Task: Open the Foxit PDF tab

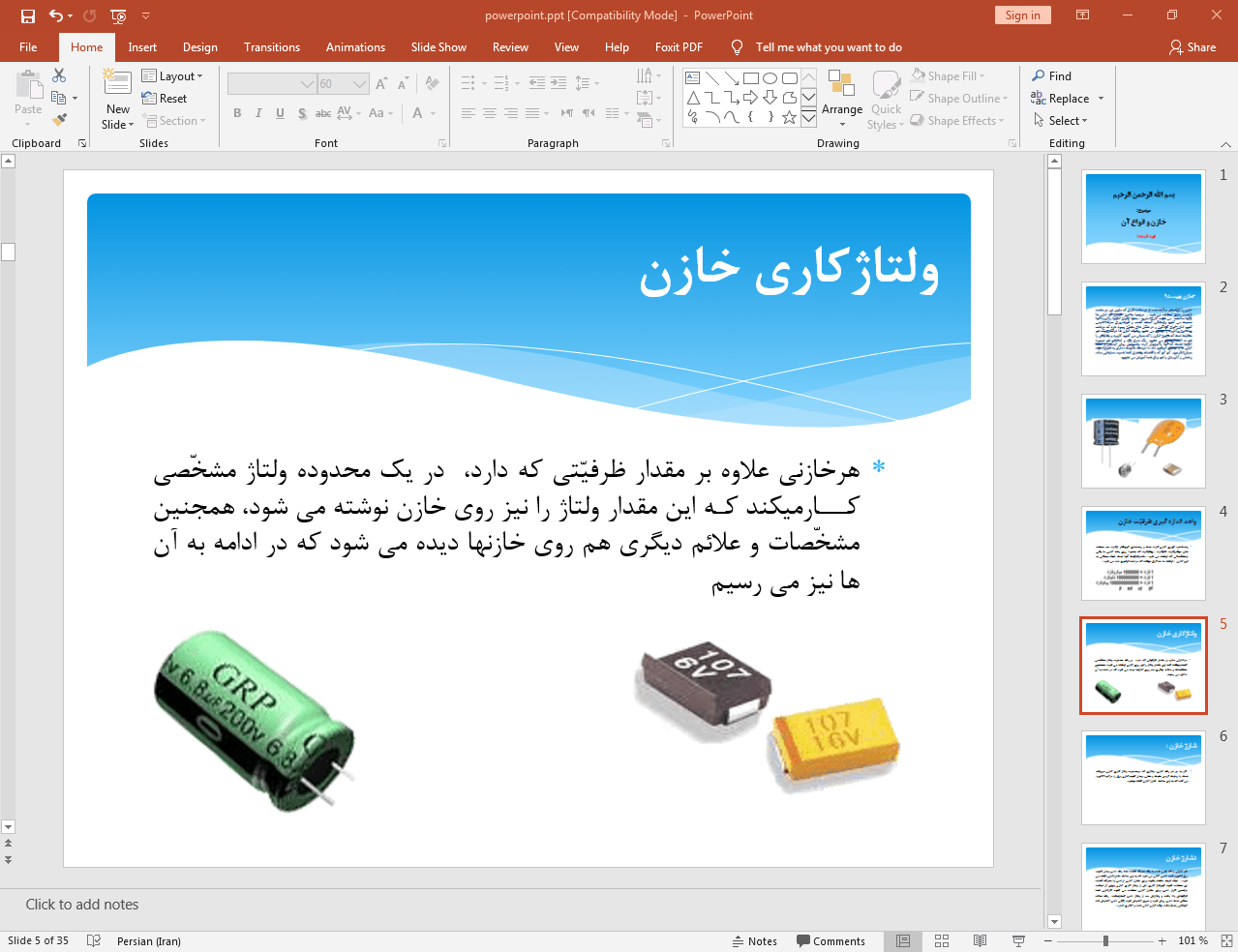Action: click(x=679, y=46)
